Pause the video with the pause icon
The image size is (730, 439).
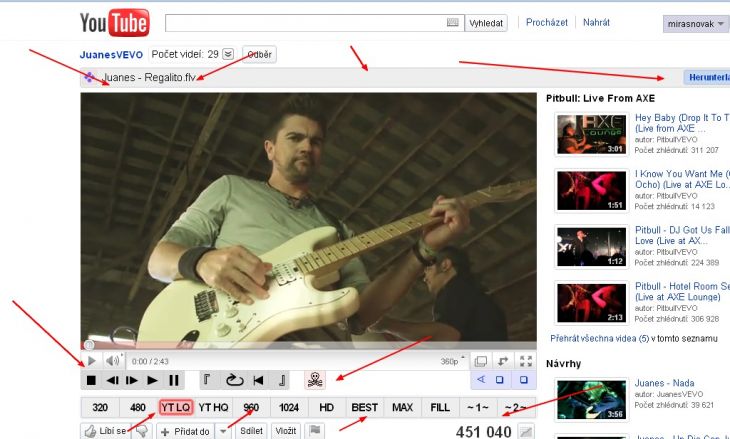coord(174,380)
